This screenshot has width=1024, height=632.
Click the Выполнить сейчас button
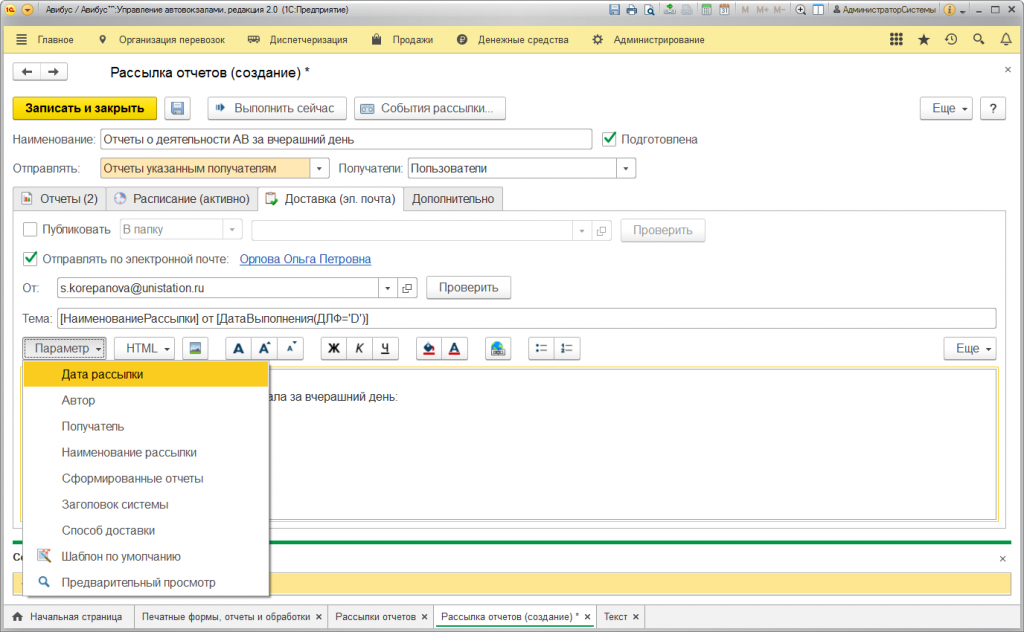click(x=277, y=108)
